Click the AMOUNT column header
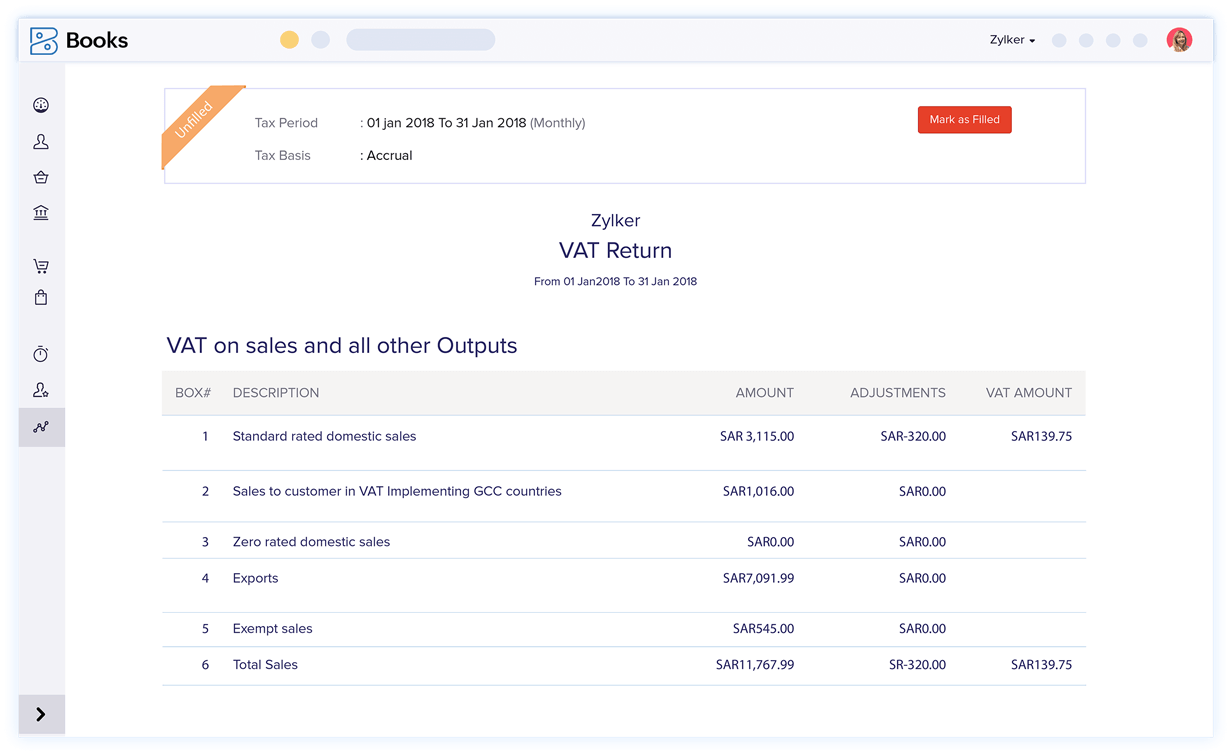The width and height of the screenshot is (1231, 755). tap(764, 393)
